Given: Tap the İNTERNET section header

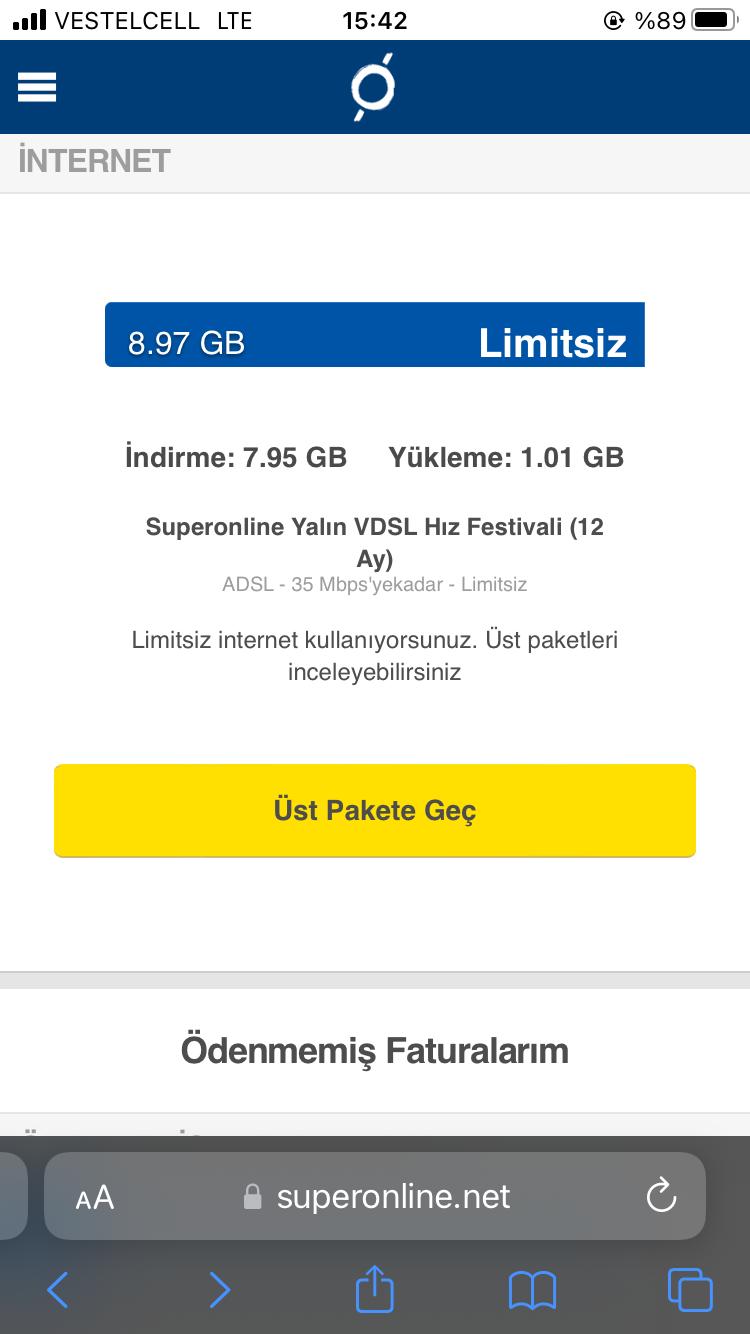Looking at the screenshot, I should click(x=94, y=161).
